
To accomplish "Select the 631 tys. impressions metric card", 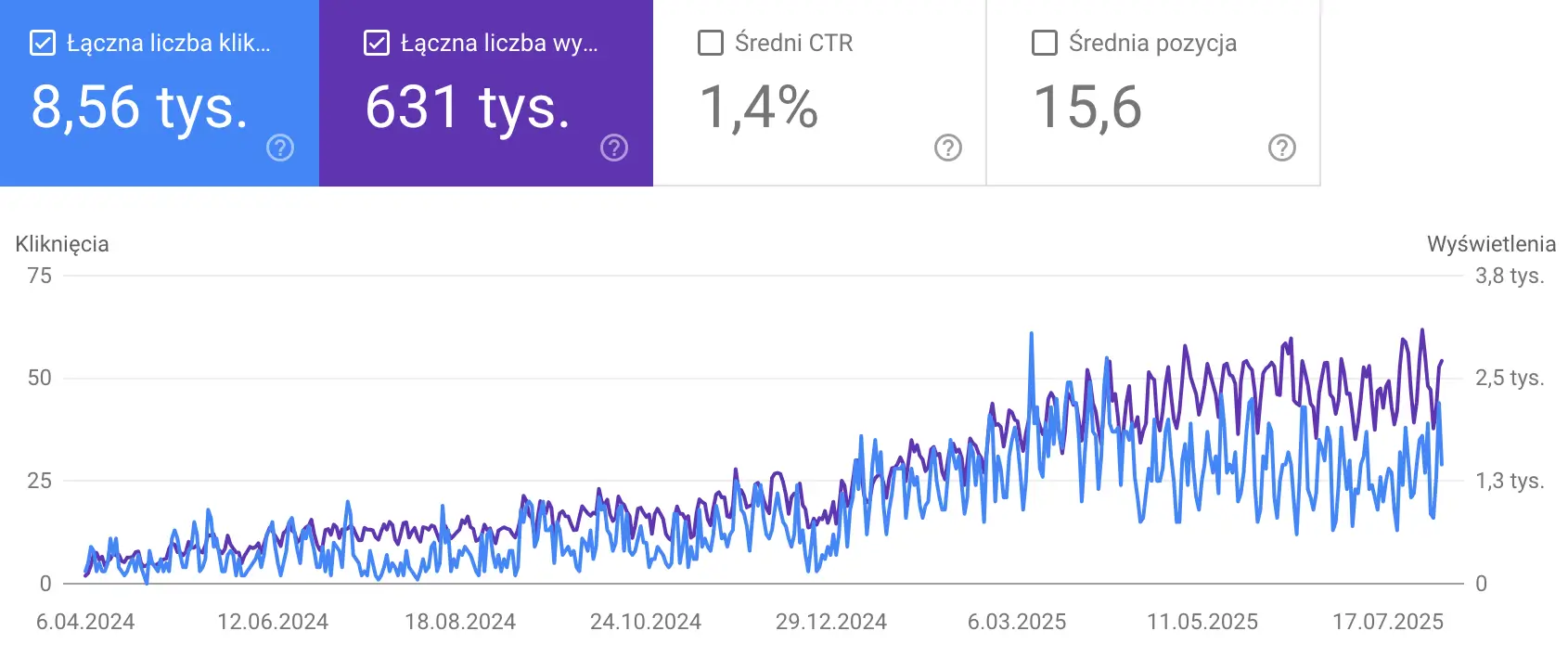I will 486,93.
